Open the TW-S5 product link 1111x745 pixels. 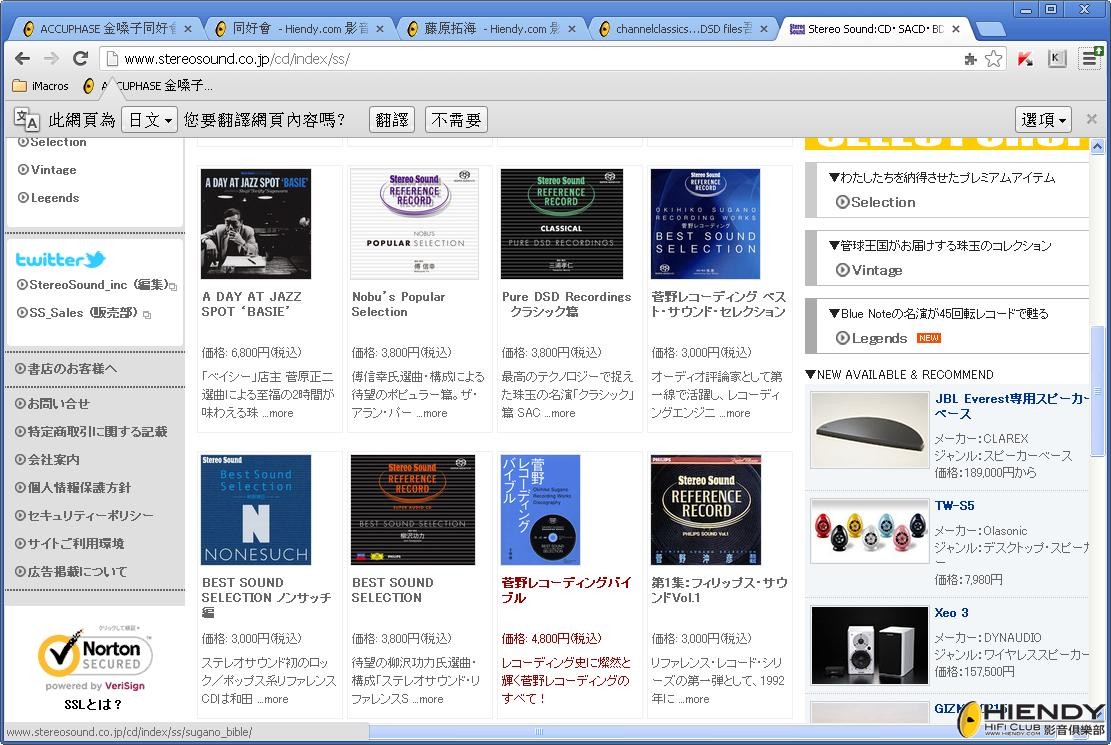954,505
